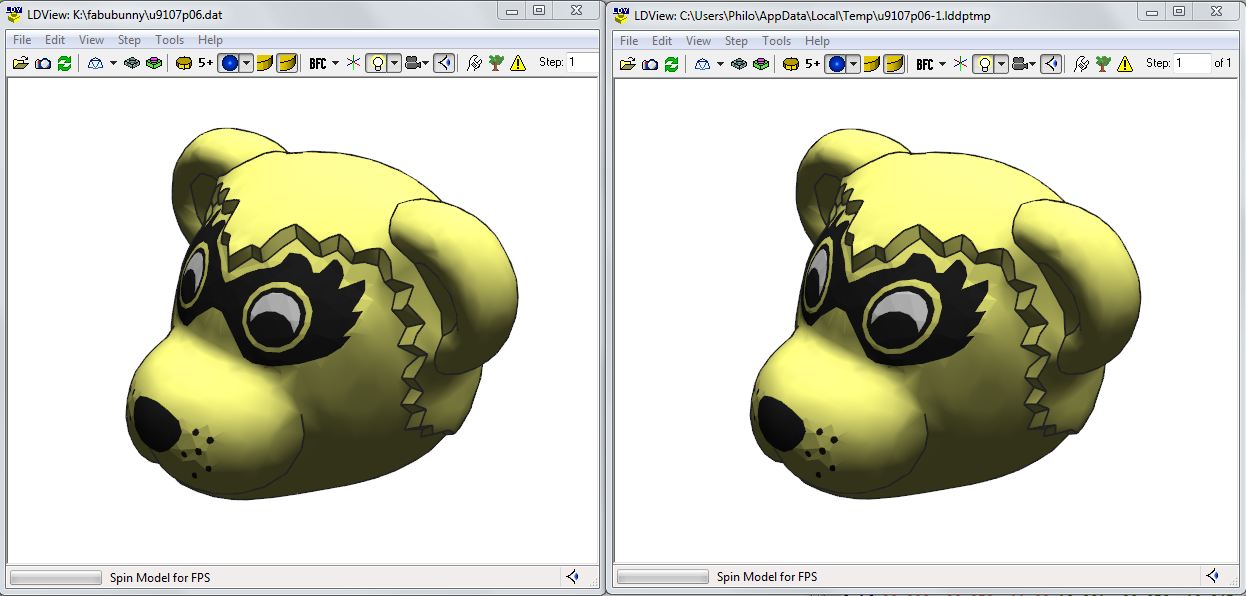Image resolution: width=1246 pixels, height=596 pixels.
Task: Click yellow cylinder primitive substitution icon, left window
Action: tap(184, 63)
